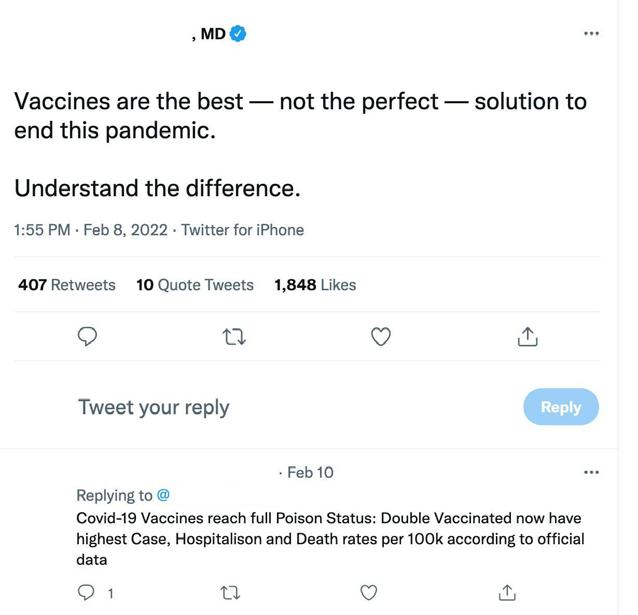
Task: Click the reply icon under the main tweet
Action: [x=87, y=338]
